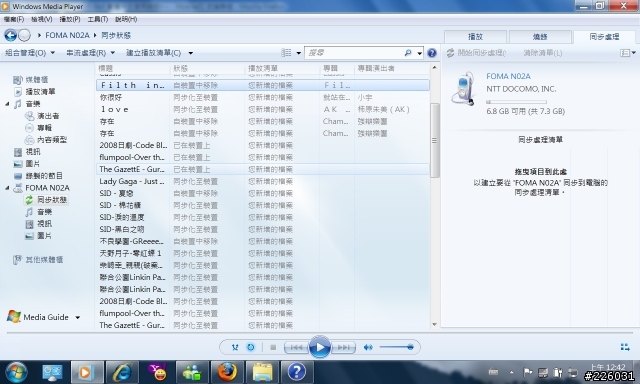Click the forward navigation arrow button

tap(24, 36)
